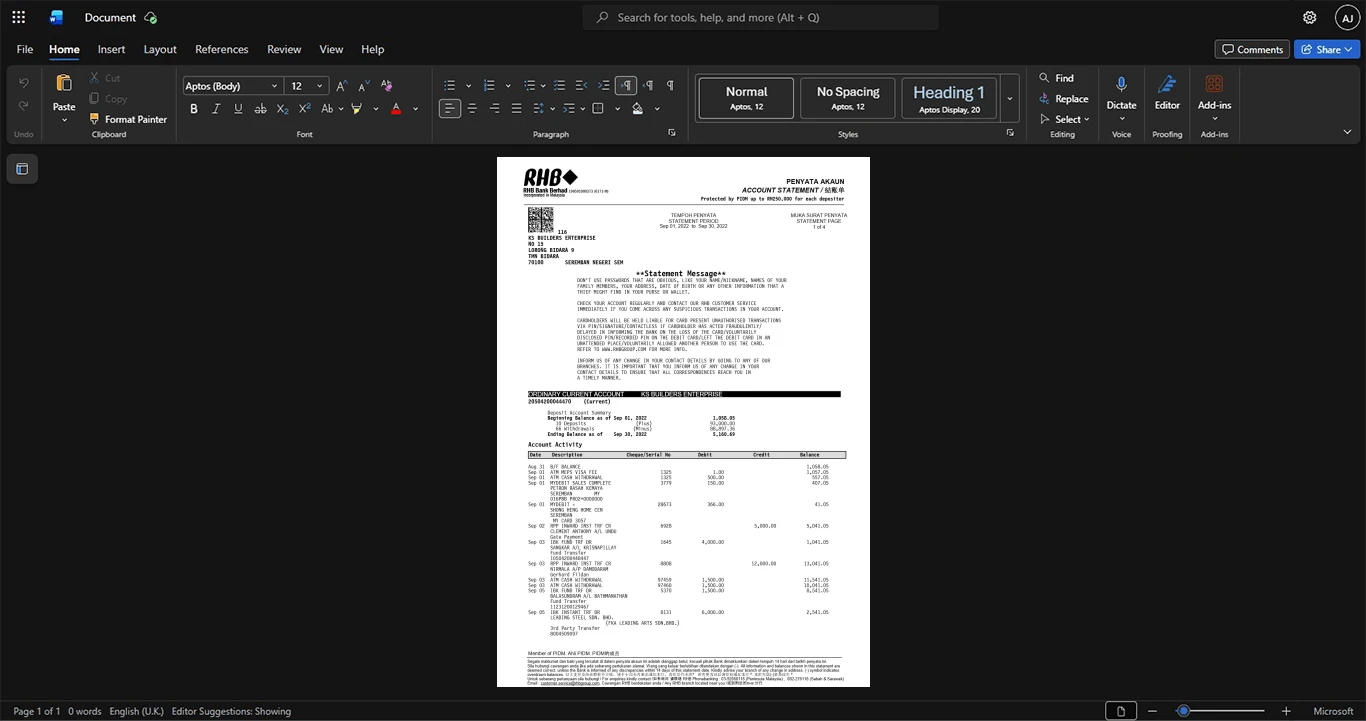1366x721 pixels.
Task: Expand the Select dropdown in Editing
Action: coord(1086,120)
